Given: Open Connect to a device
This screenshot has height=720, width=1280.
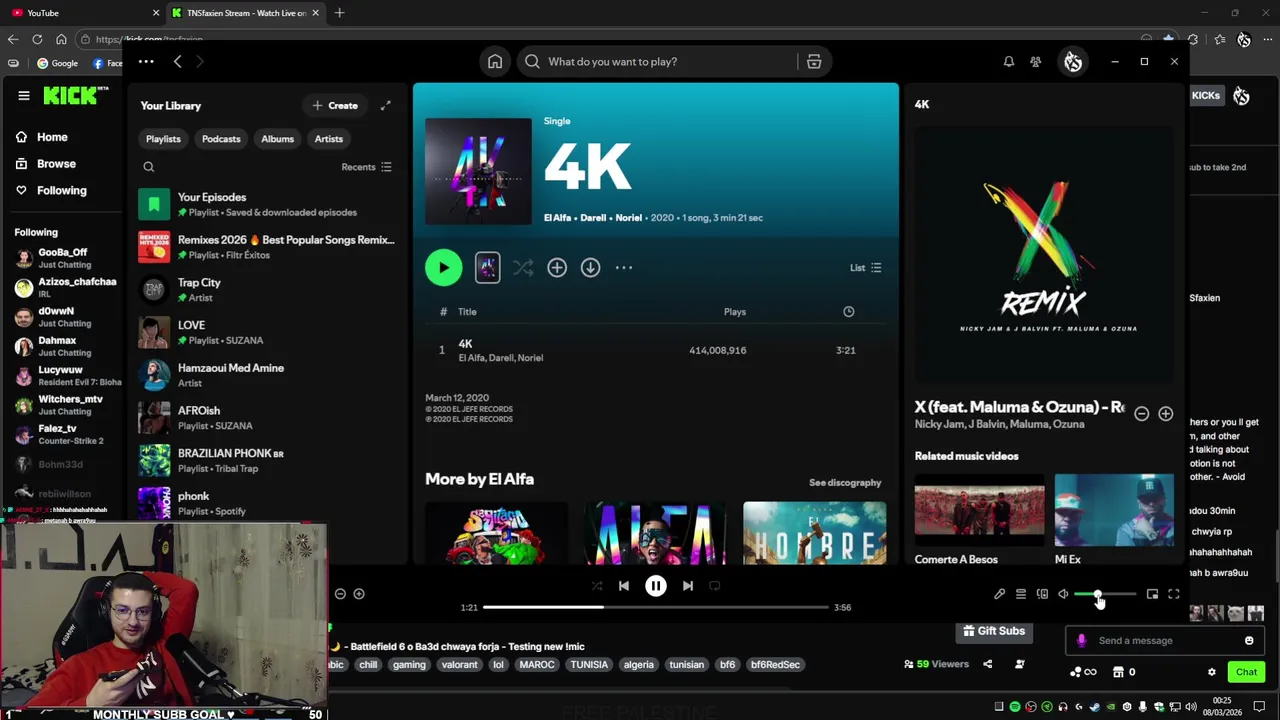Looking at the screenshot, I should [1042, 594].
